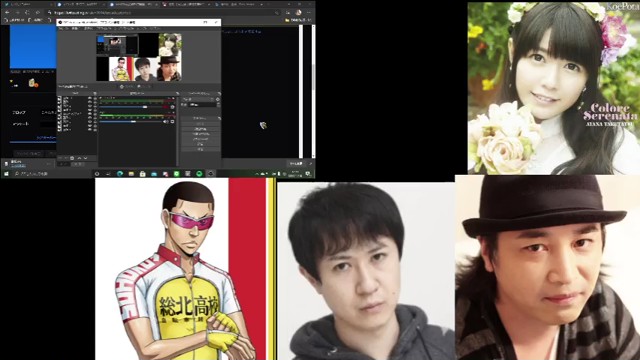Open Microsoft Edge from the taskbar
Image resolution: width=640 pixels, height=360 pixels.
tap(120, 174)
